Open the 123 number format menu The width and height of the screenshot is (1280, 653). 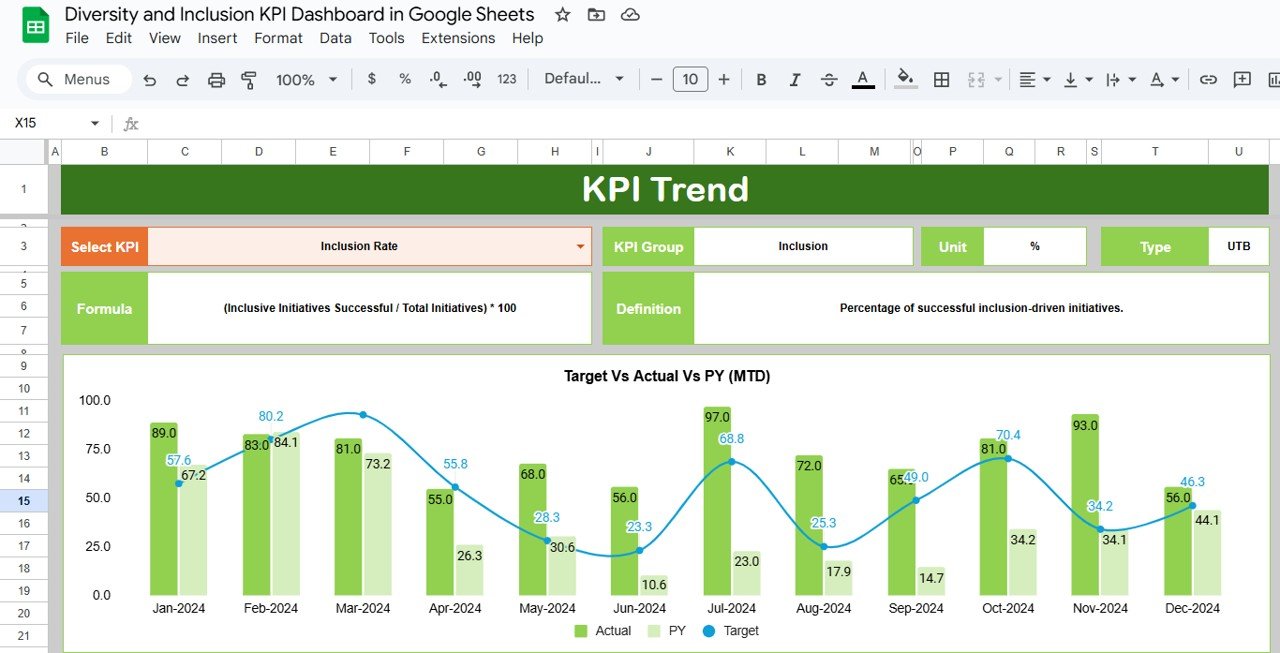pyautogui.click(x=507, y=79)
